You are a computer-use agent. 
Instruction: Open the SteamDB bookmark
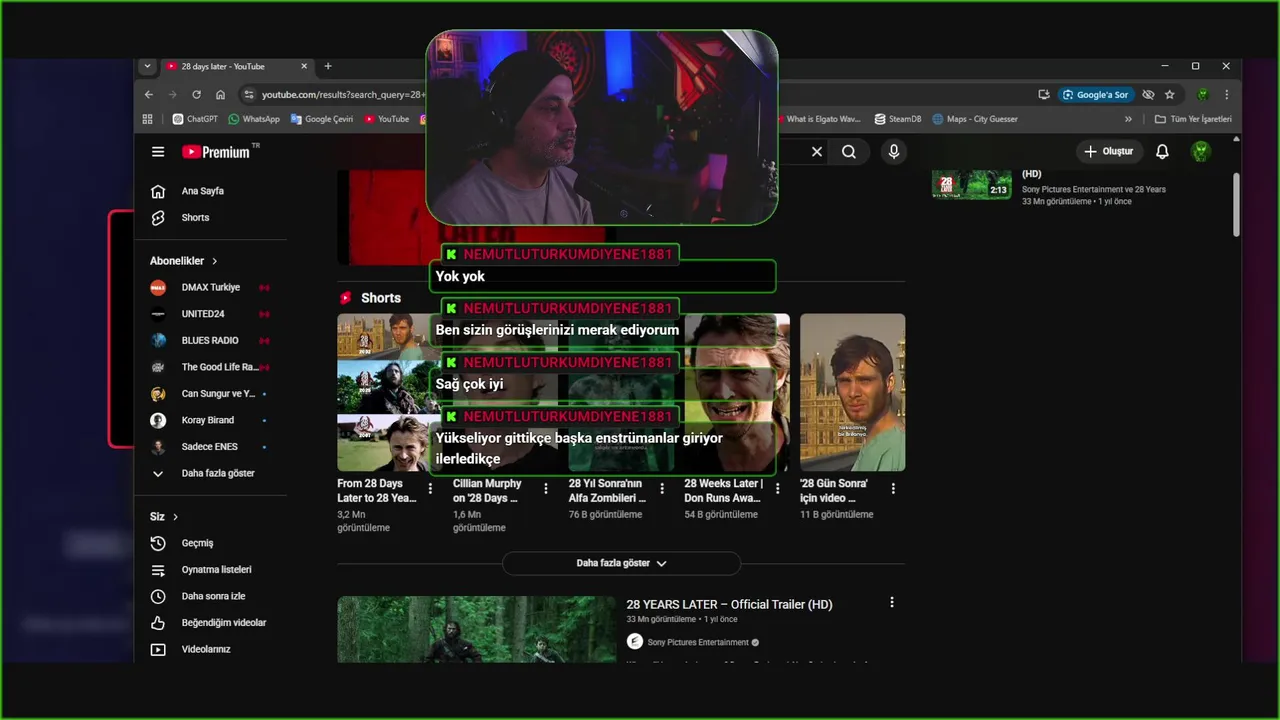pyautogui.click(x=897, y=119)
